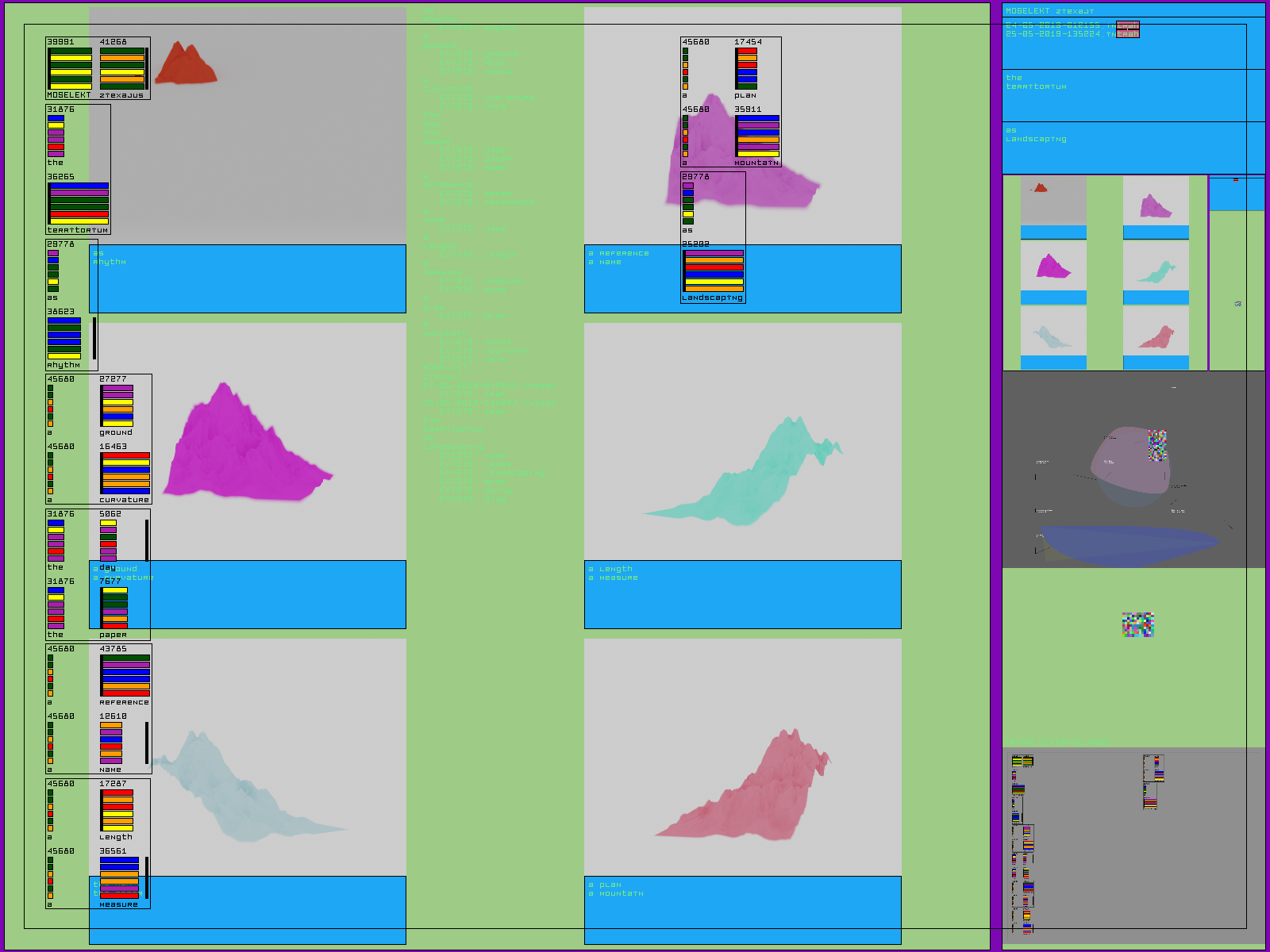Click the 'reference' color bar block

pyautogui.click(x=125, y=675)
